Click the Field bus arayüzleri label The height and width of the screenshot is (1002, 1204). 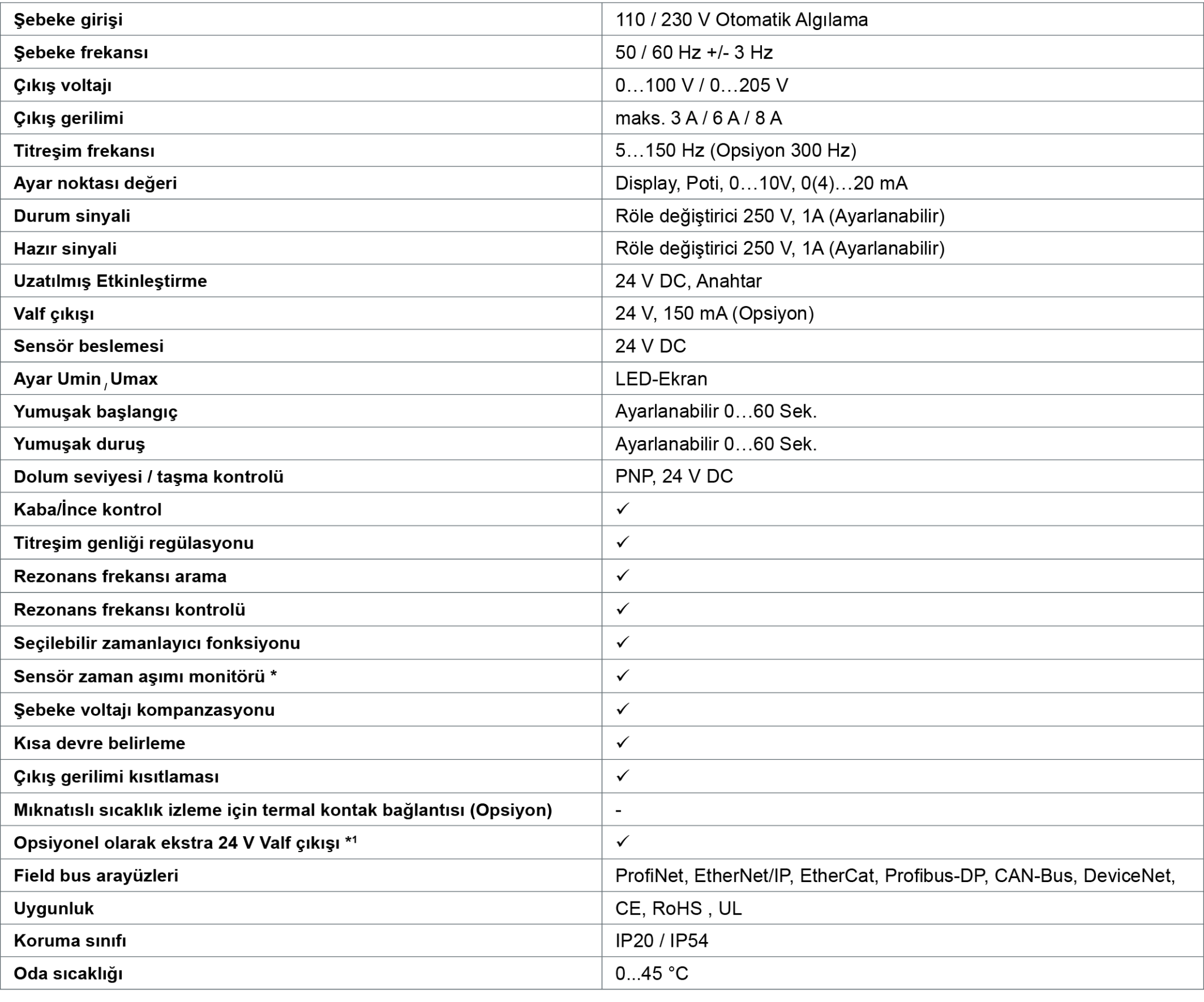pyautogui.click(x=96, y=876)
